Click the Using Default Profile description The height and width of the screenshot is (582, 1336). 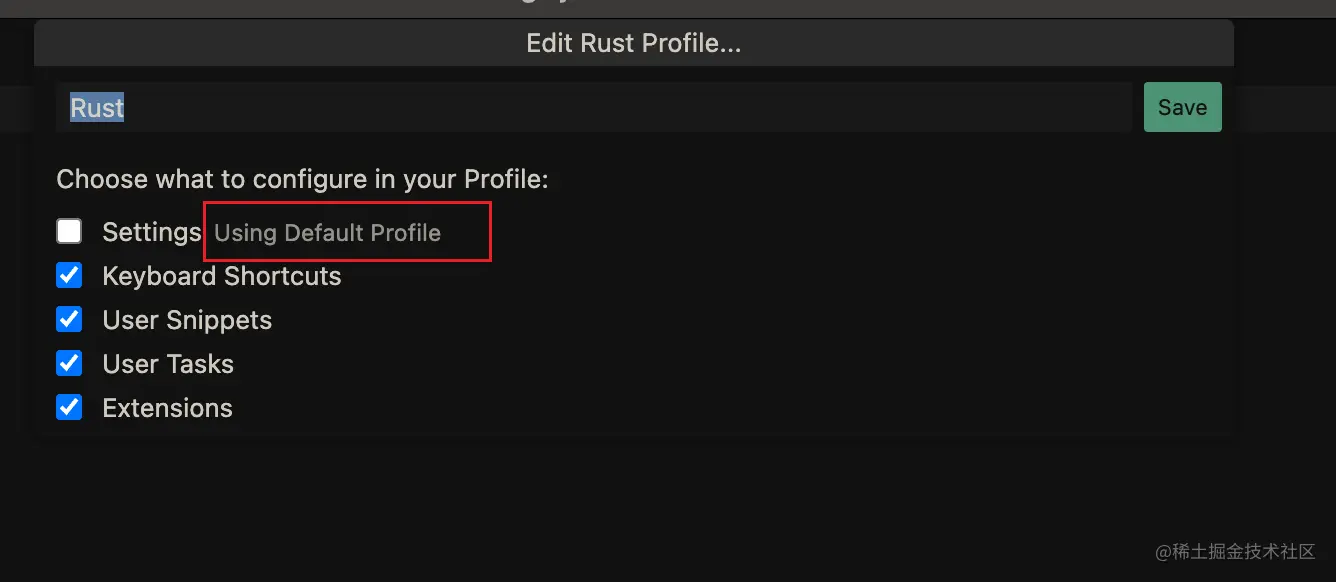pos(327,233)
